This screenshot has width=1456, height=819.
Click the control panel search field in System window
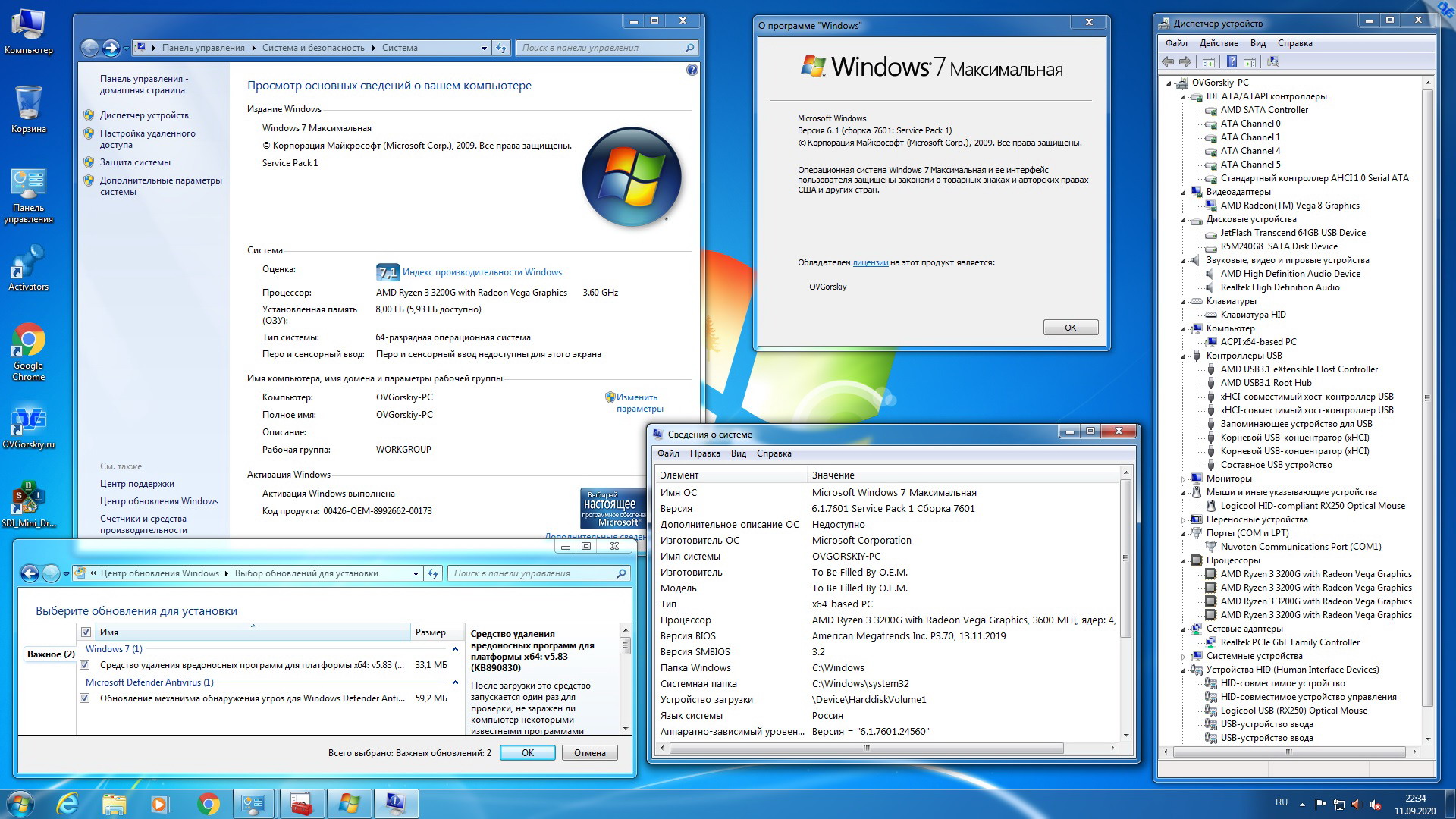(606, 48)
